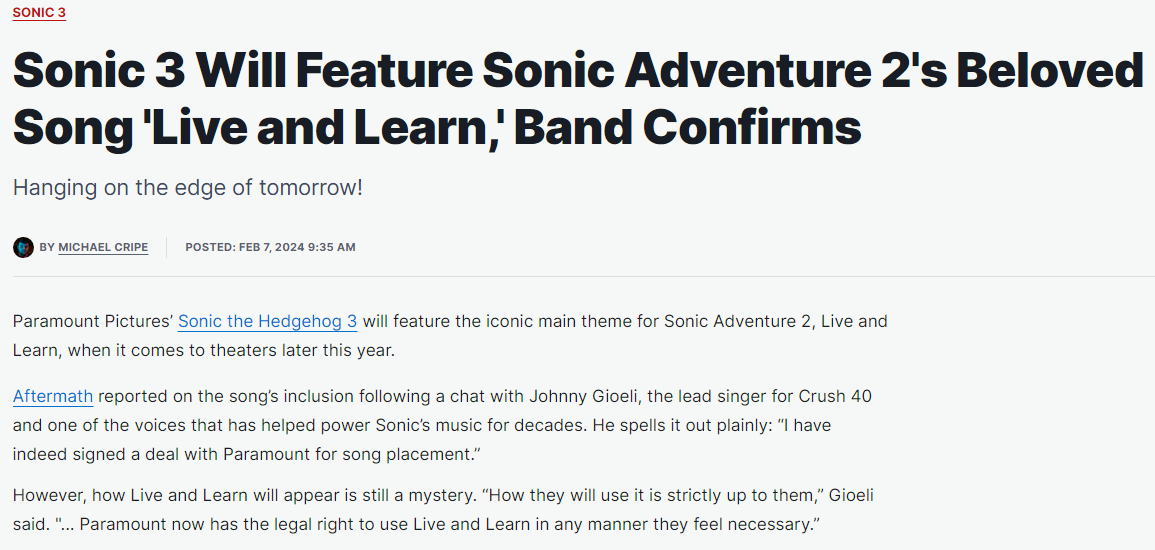Click 'Paramount Pictures'' at first paragraph start
Image resolution: width=1155 pixels, height=550 pixels.
(91, 322)
